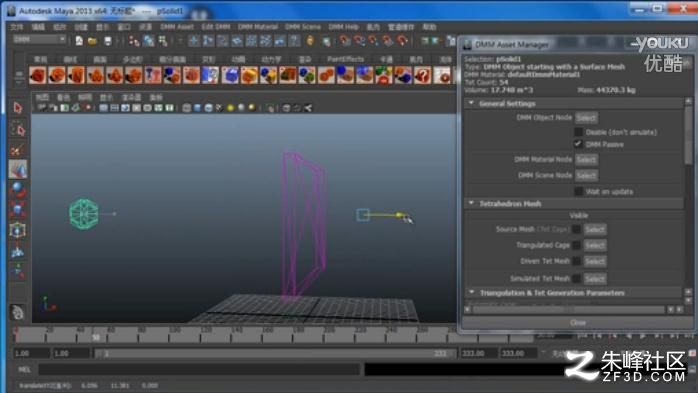Uncheck the DMM Passive checkbox
This screenshot has width=698, height=393.
click(578, 144)
